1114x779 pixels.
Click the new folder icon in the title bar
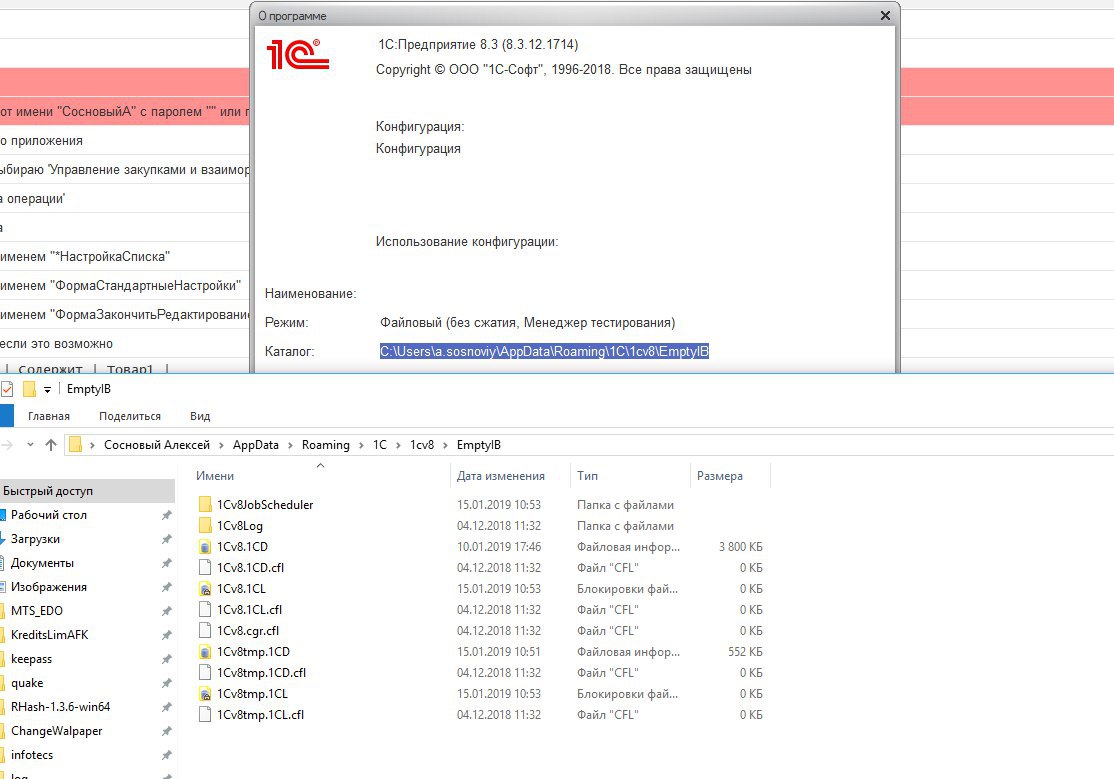[29, 389]
